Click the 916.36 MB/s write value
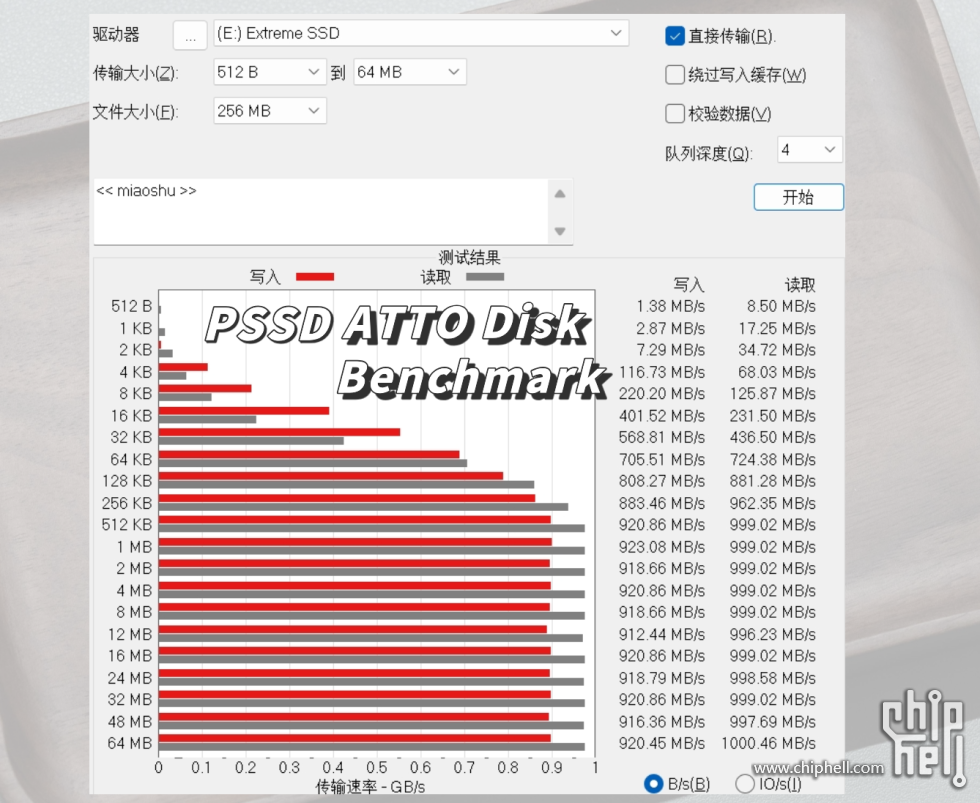980x803 pixels. 662,722
